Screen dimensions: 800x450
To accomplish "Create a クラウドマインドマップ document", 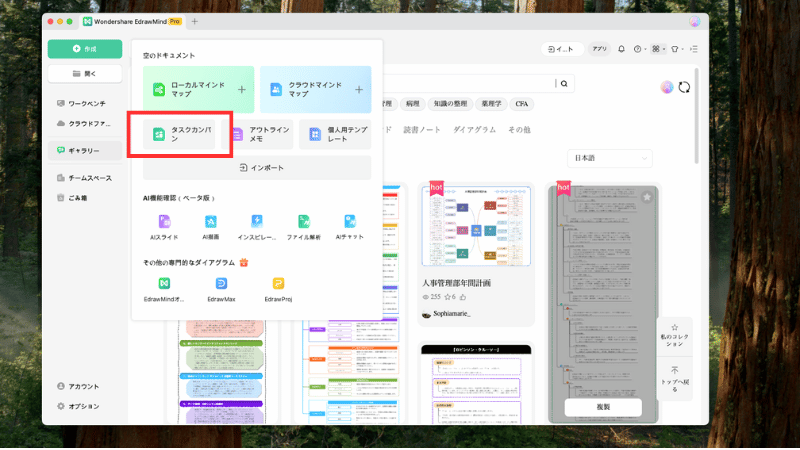I will tap(316, 90).
